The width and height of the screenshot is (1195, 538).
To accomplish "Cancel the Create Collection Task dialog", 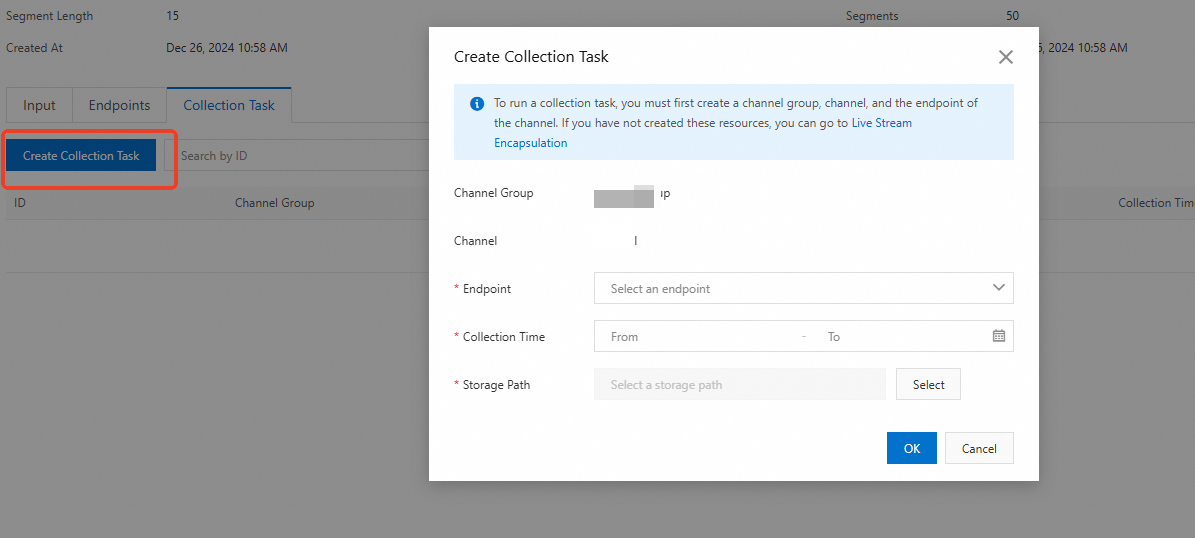I will 979,448.
